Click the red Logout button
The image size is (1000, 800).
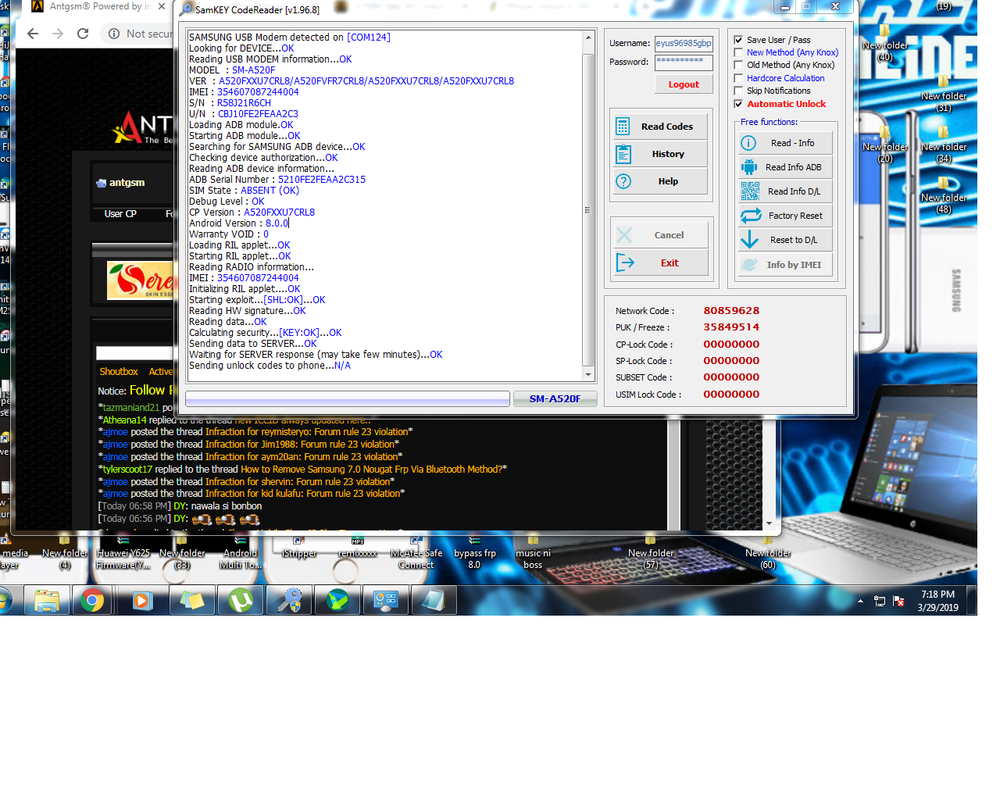[684, 84]
